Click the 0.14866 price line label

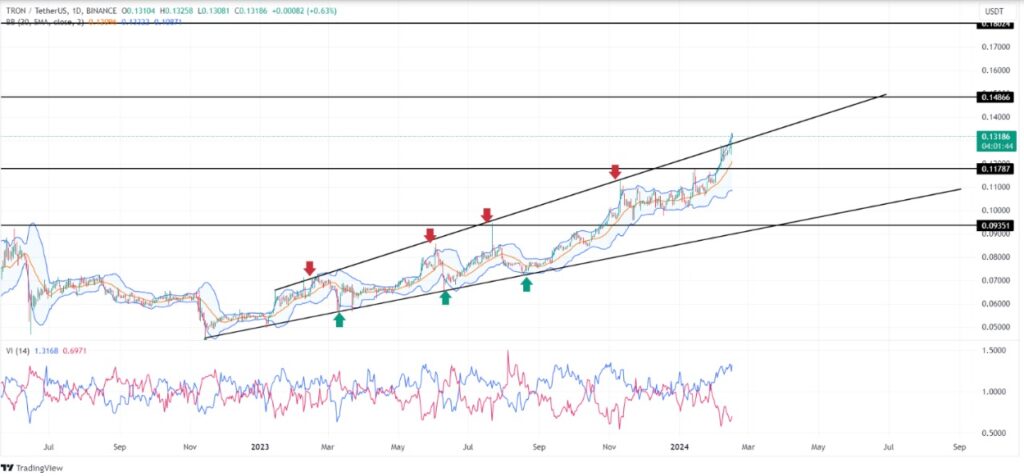[x=997, y=97]
